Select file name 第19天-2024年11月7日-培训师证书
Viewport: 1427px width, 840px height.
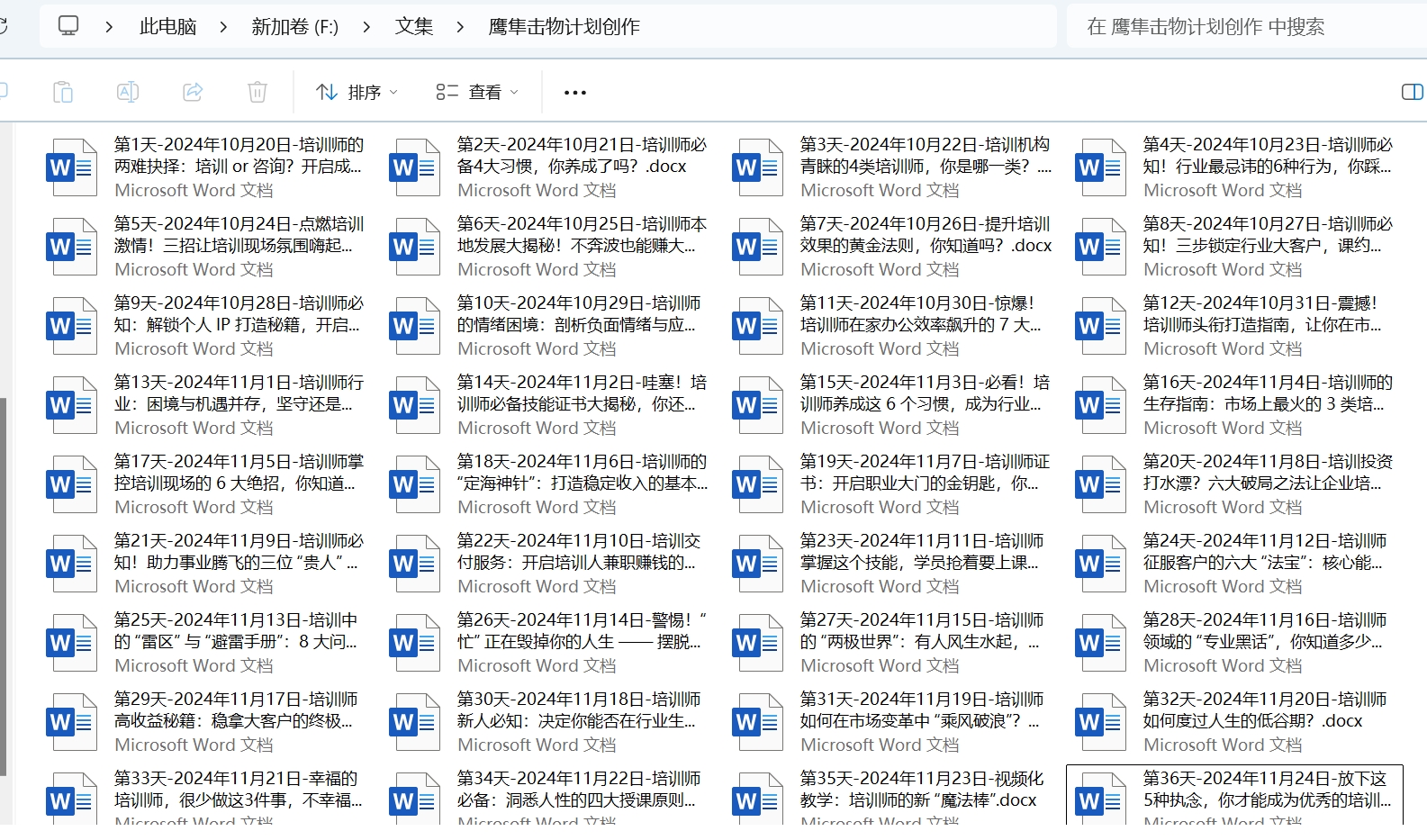pos(925,473)
